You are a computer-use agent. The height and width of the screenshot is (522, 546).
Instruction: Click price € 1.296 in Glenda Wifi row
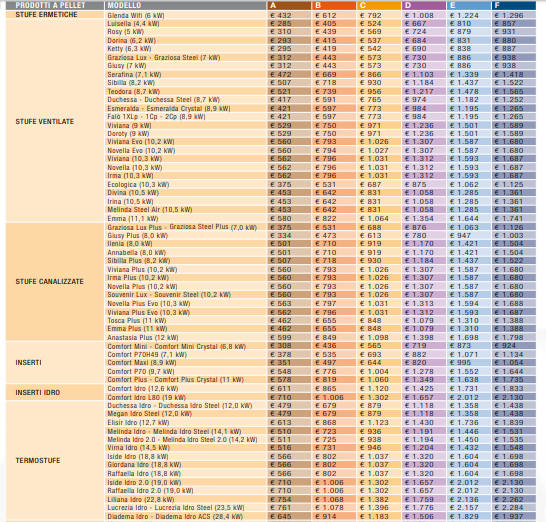tap(509, 16)
